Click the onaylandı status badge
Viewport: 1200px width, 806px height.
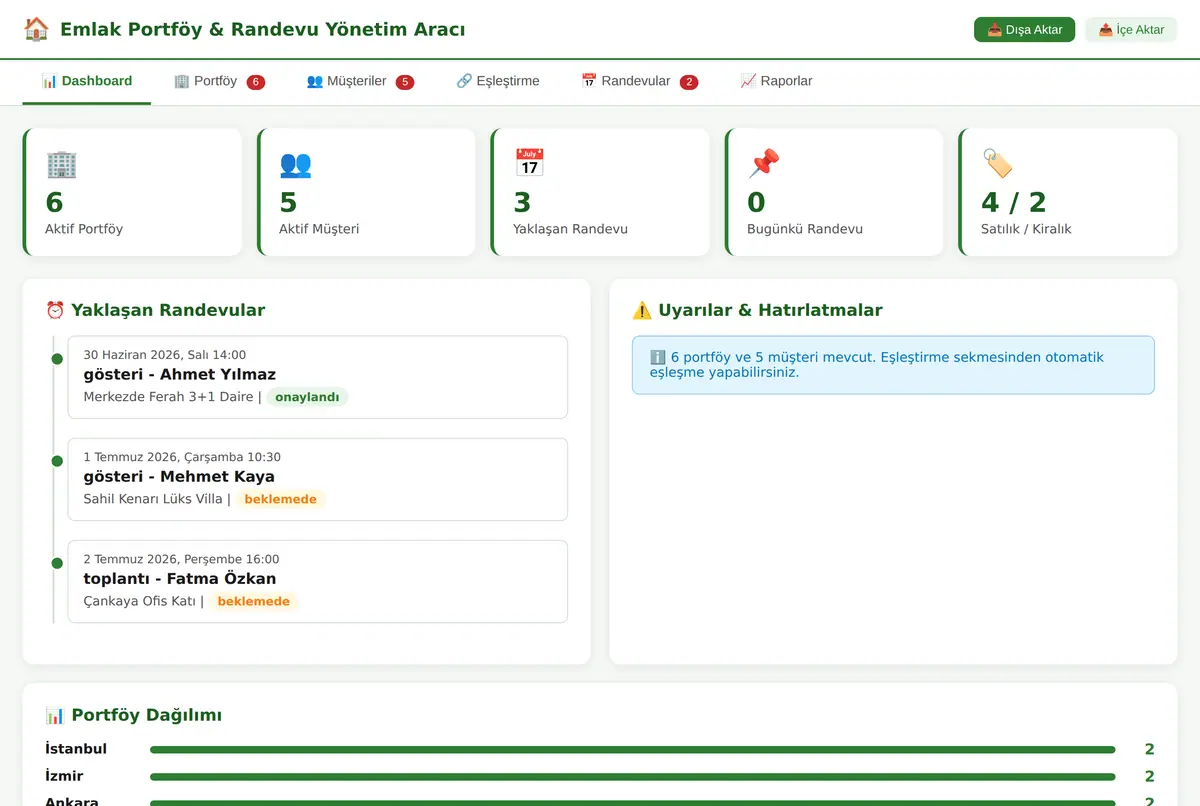(307, 397)
